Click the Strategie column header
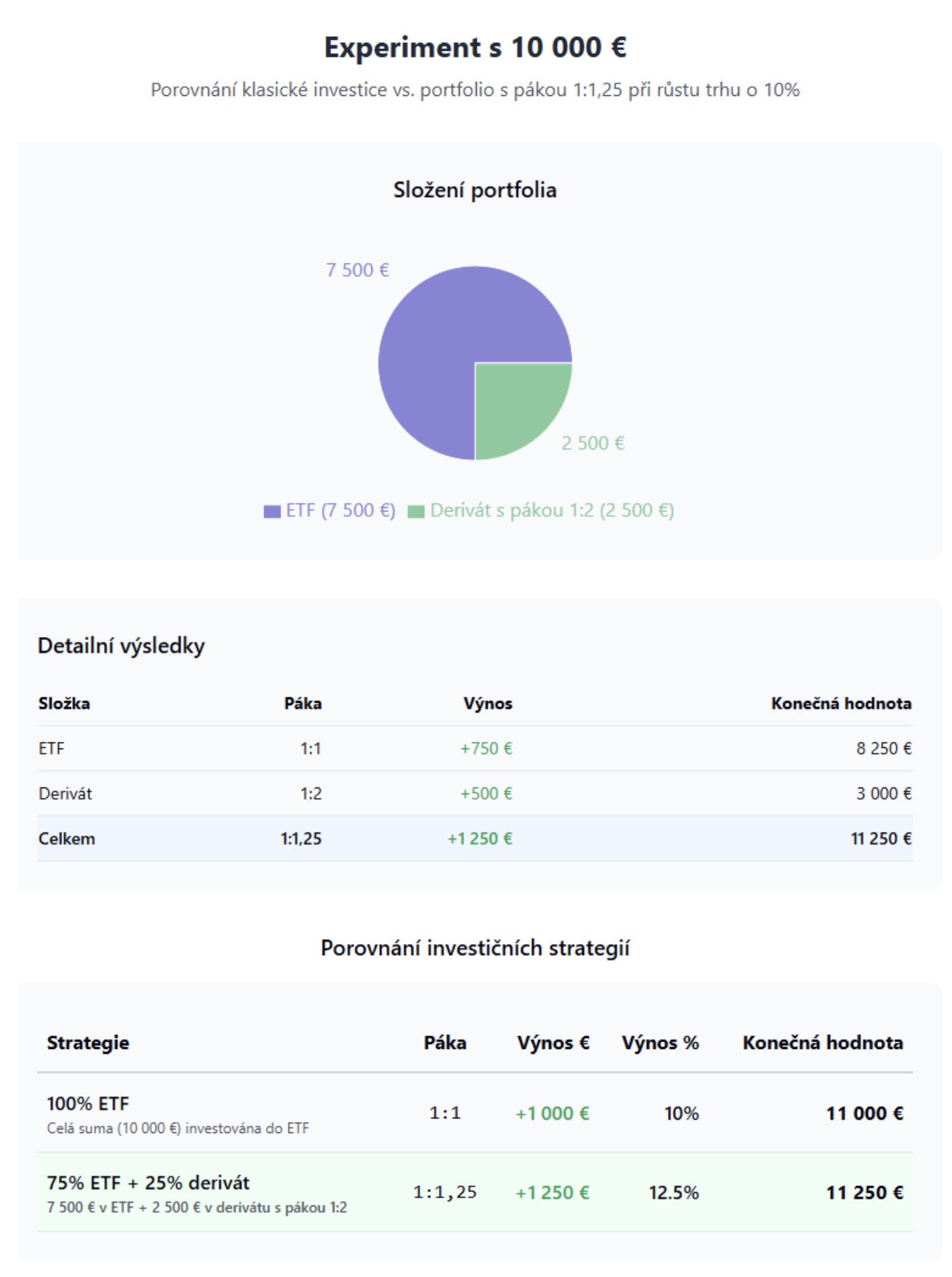The width and height of the screenshot is (952, 1277). point(88,1043)
